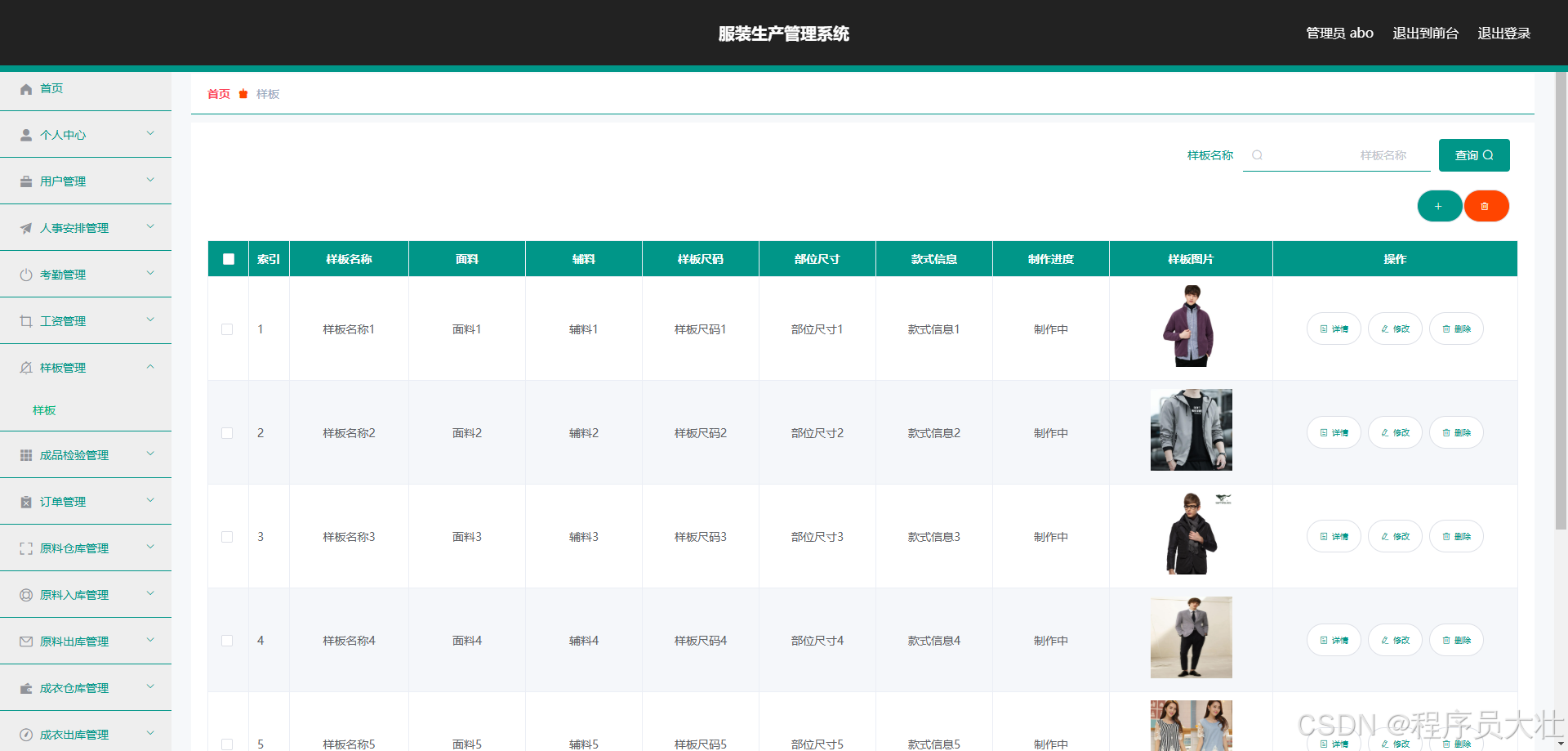Select the 个人中心 person icon
Image resolution: width=1568 pixels, height=751 pixels.
(25, 134)
